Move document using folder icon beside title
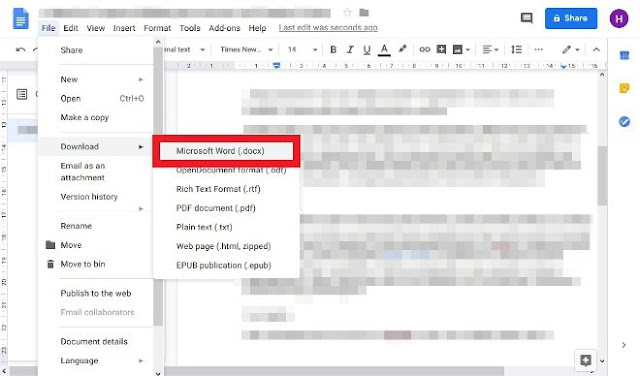 point(364,13)
